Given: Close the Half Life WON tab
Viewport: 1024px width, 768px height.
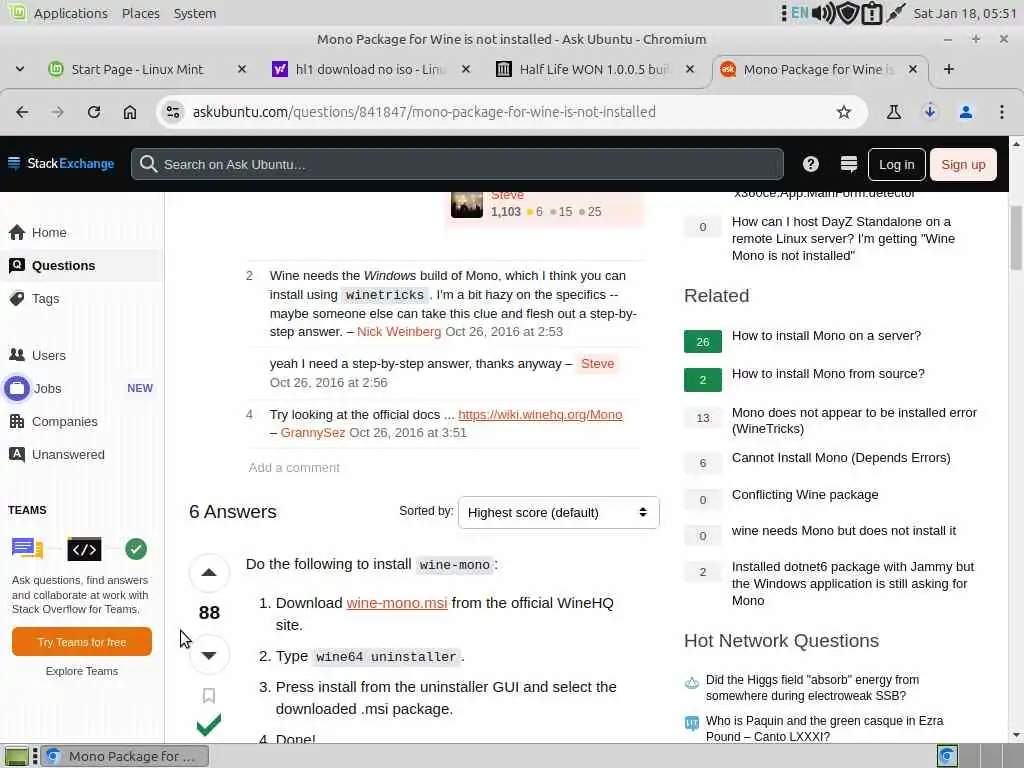Looking at the screenshot, I should 690,69.
